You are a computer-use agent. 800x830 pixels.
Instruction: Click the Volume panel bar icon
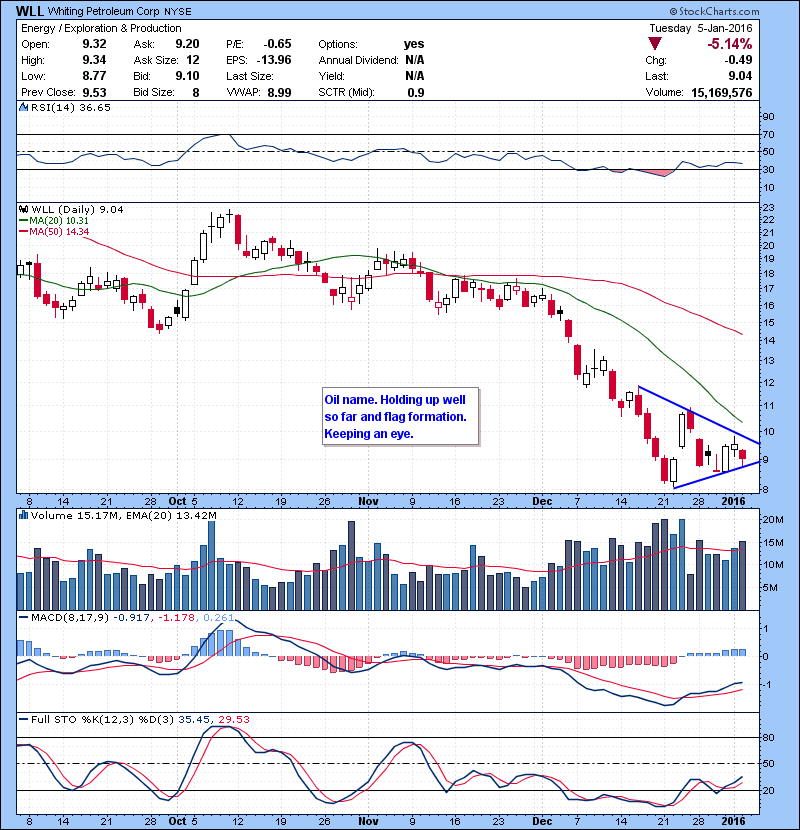pyautogui.click(x=23, y=515)
